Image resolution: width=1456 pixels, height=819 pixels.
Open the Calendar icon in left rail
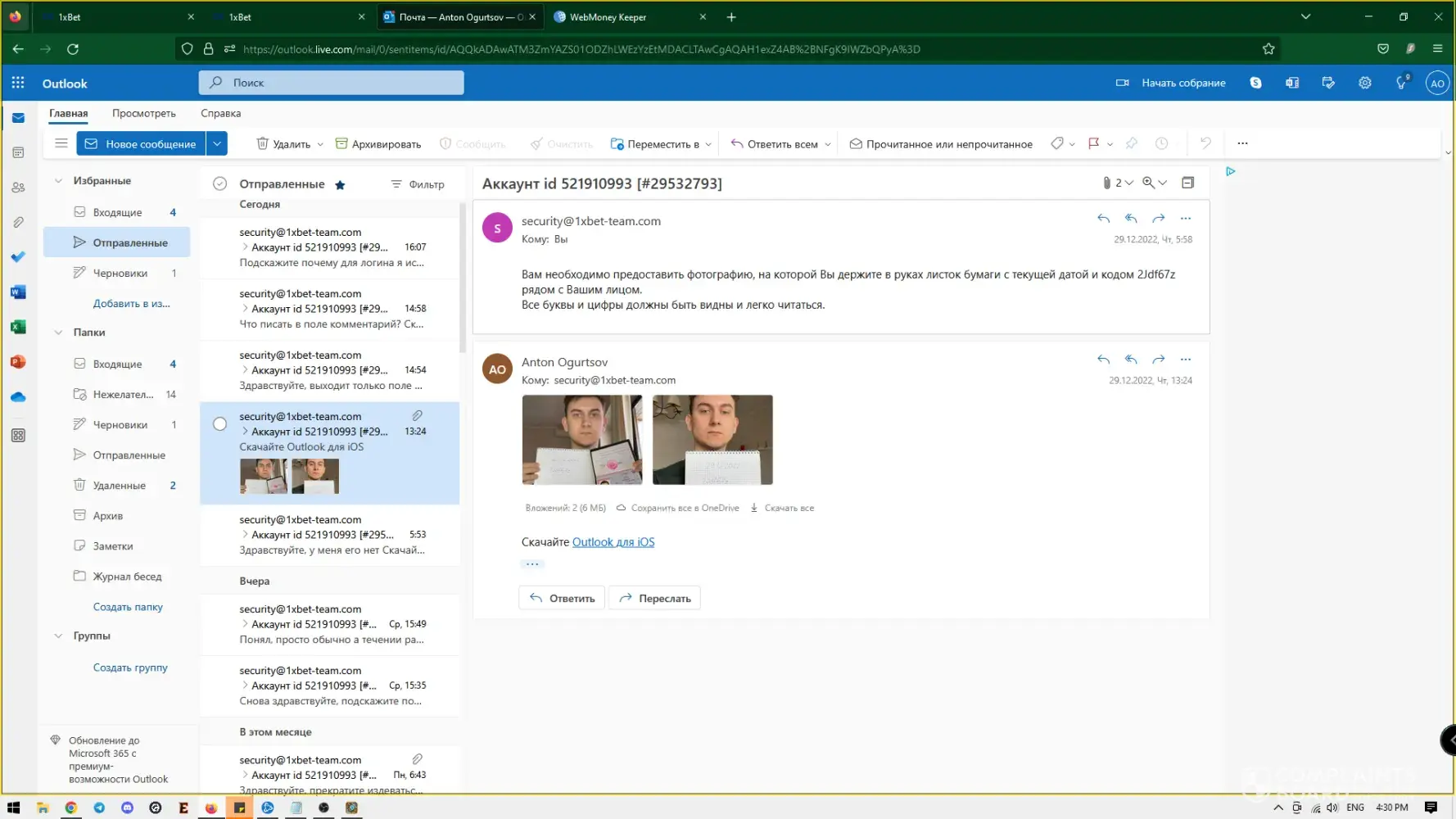pyautogui.click(x=18, y=152)
